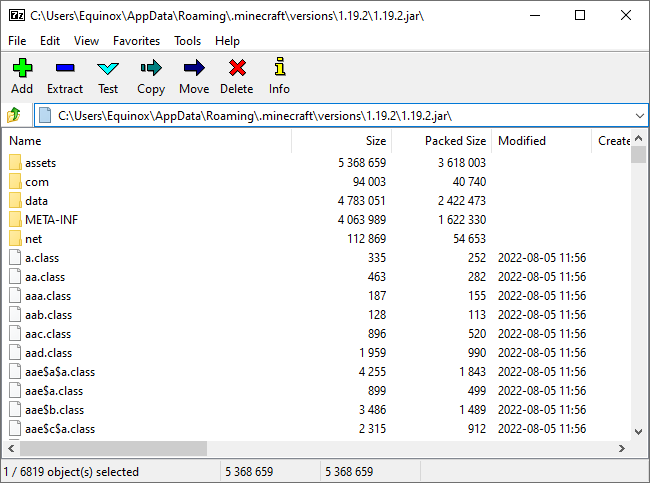Click size 4 783 051 of data
Viewport: 650px width, 483px height.
(361, 201)
